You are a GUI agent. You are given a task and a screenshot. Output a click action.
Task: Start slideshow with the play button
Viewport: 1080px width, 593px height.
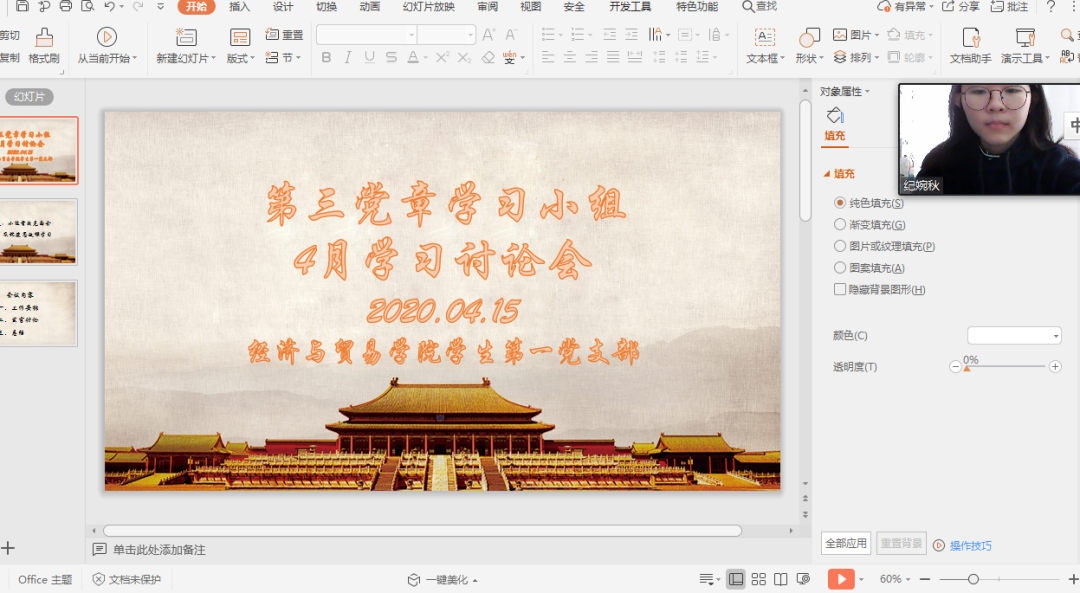pyautogui.click(x=839, y=578)
